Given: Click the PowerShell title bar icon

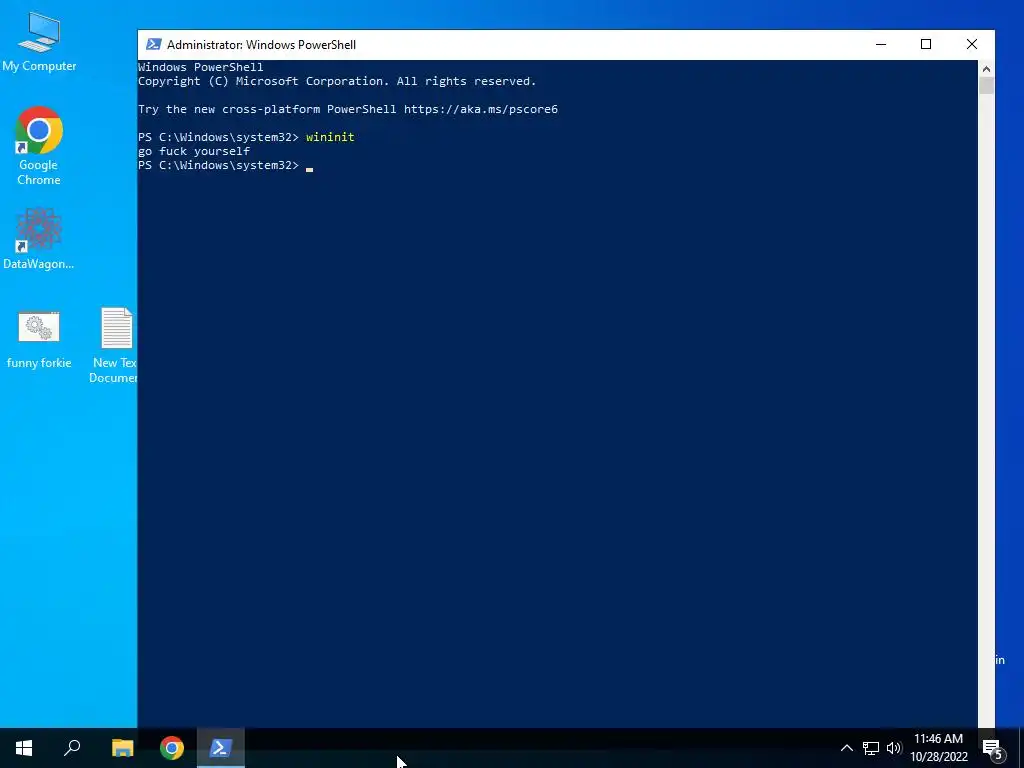Looking at the screenshot, I should 153,44.
